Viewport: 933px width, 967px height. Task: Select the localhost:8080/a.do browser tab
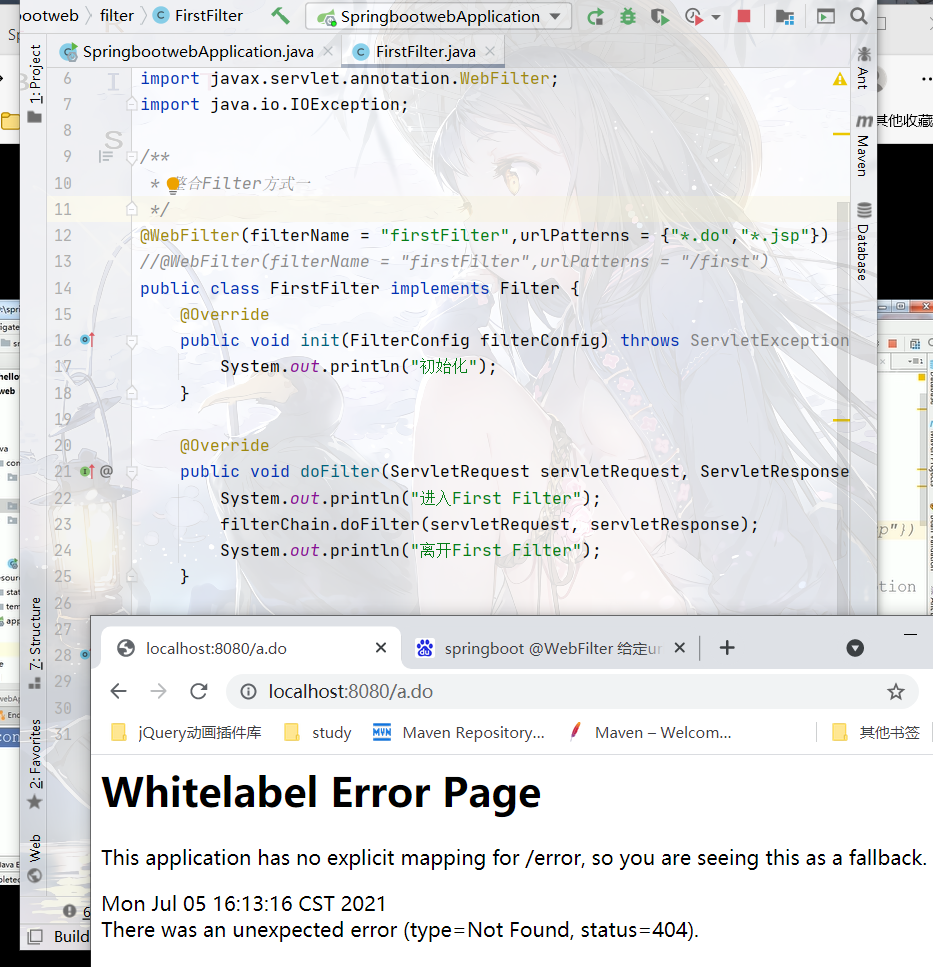point(252,648)
